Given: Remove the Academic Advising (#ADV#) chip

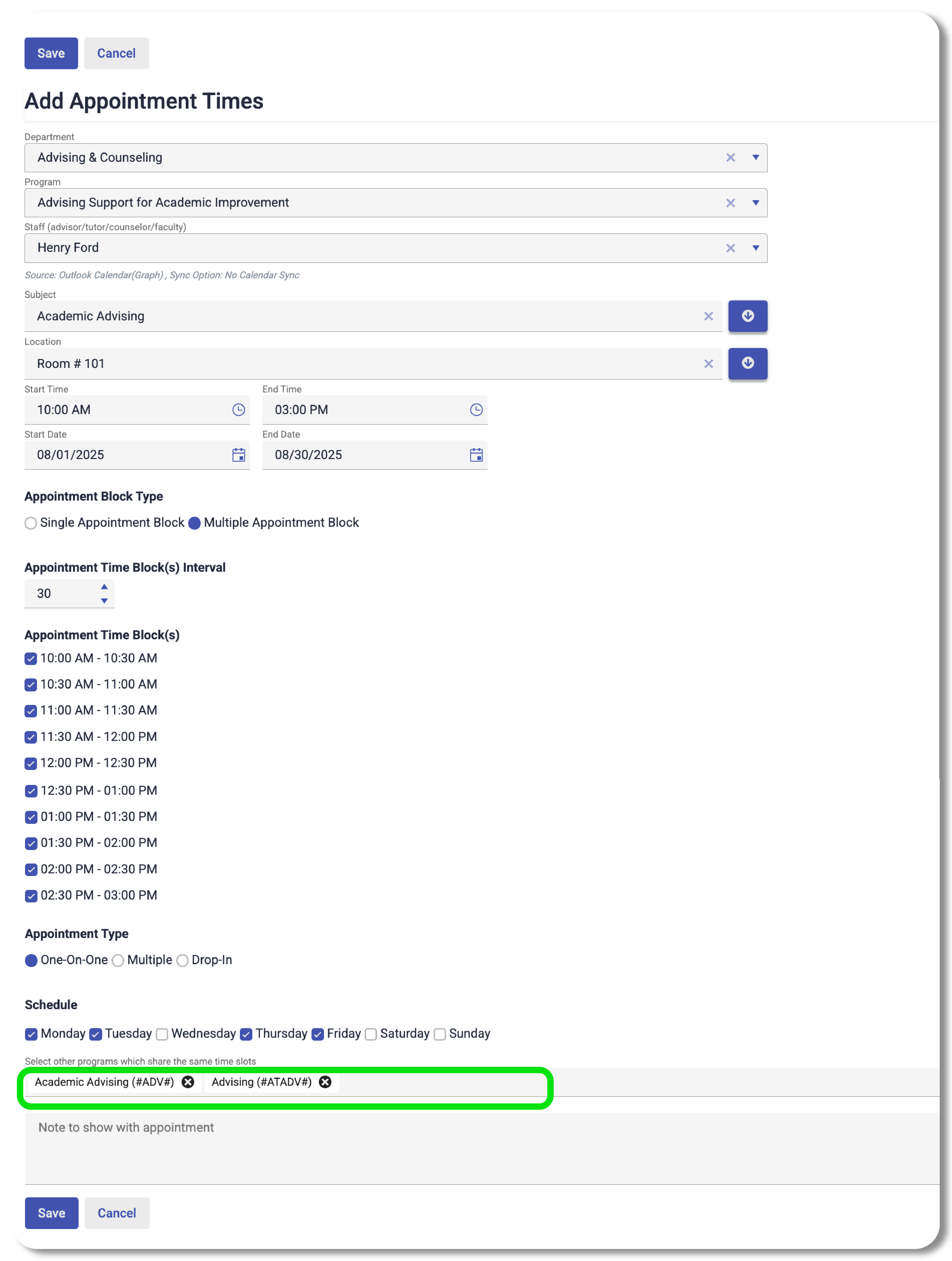Looking at the screenshot, I should tap(188, 1082).
